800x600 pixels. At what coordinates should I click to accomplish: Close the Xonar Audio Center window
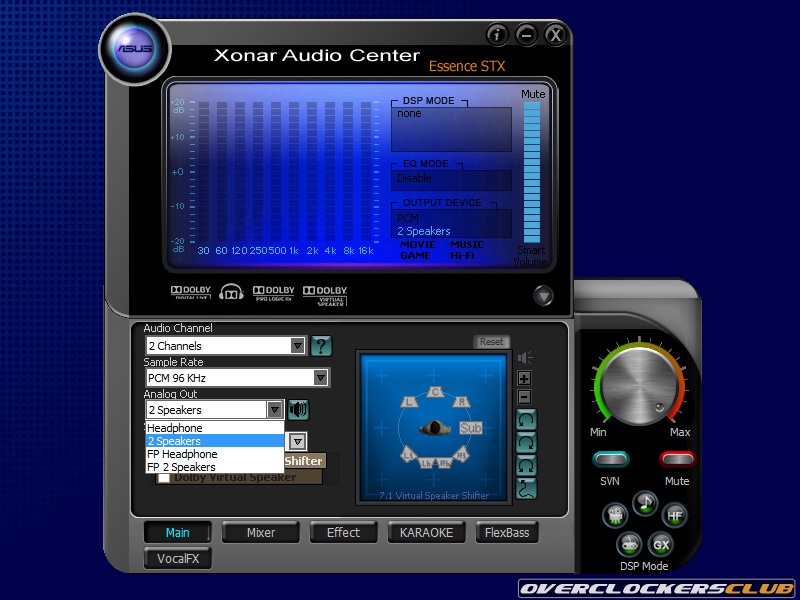coord(555,35)
